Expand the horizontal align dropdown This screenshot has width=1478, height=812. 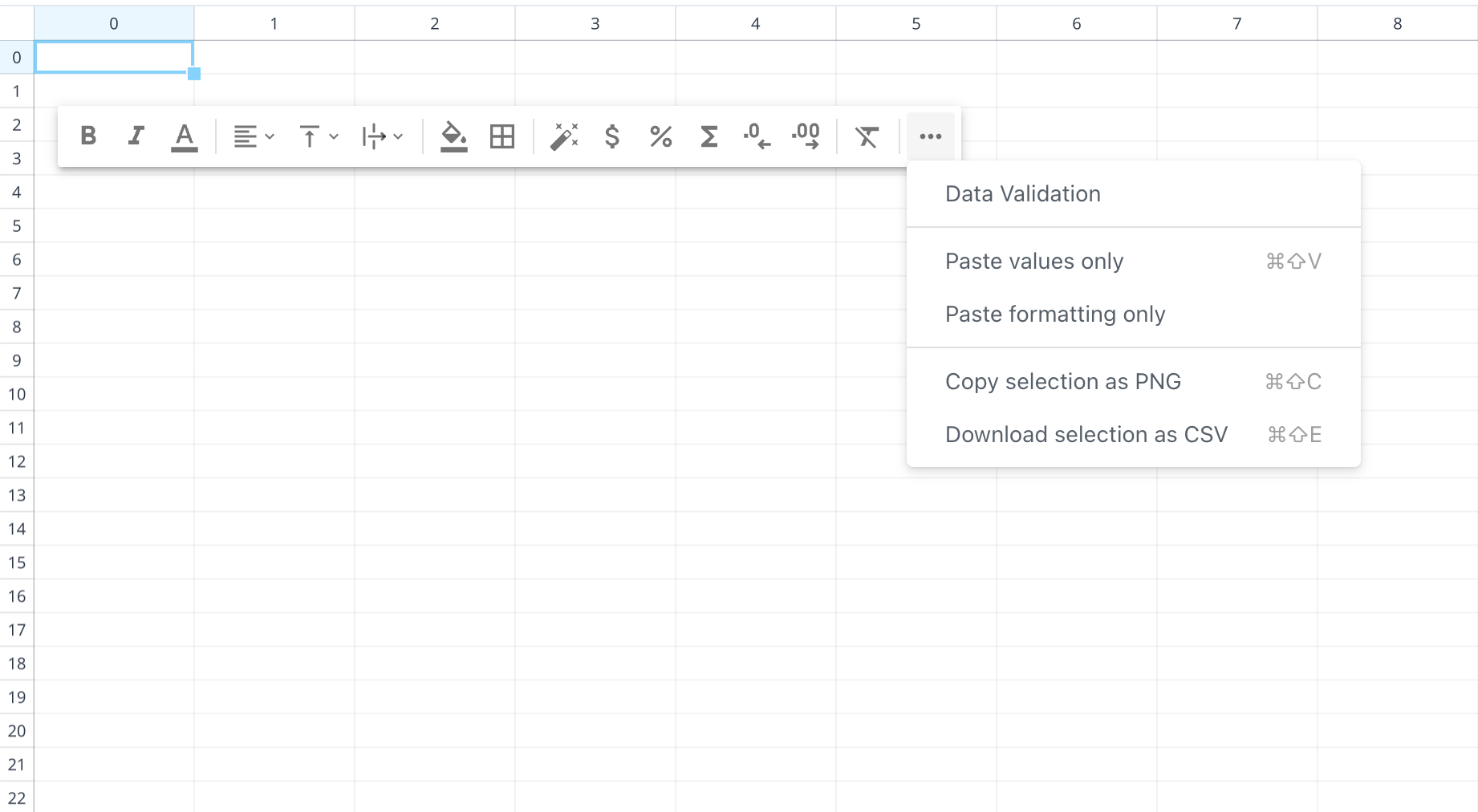254,136
